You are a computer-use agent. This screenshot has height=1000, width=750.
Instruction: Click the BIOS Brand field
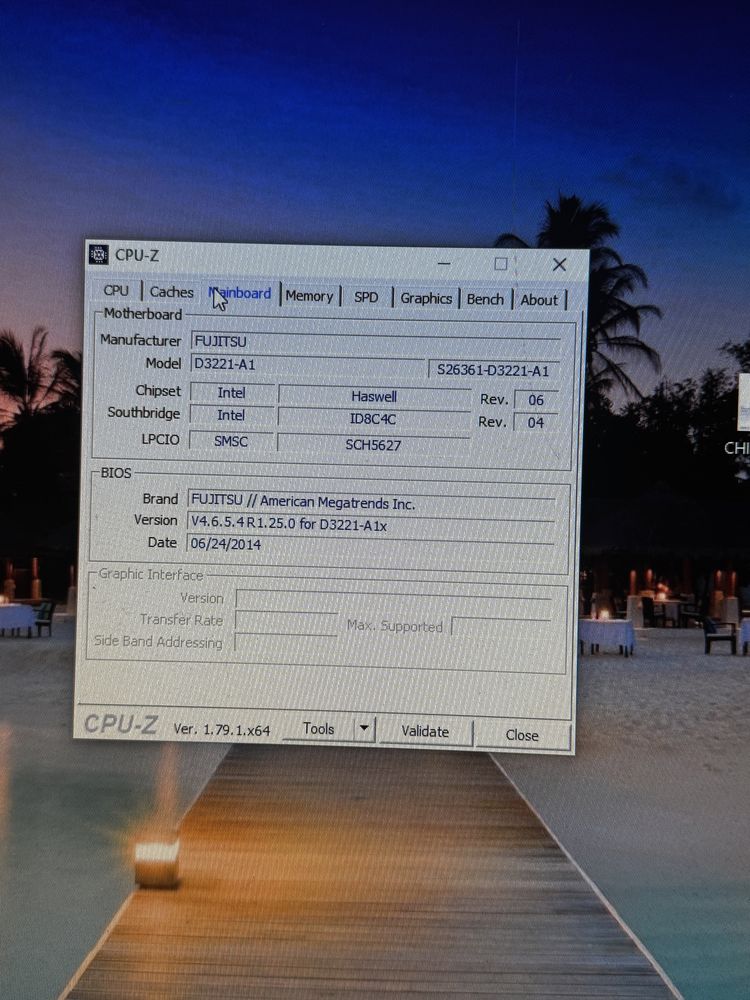tap(372, 501)
